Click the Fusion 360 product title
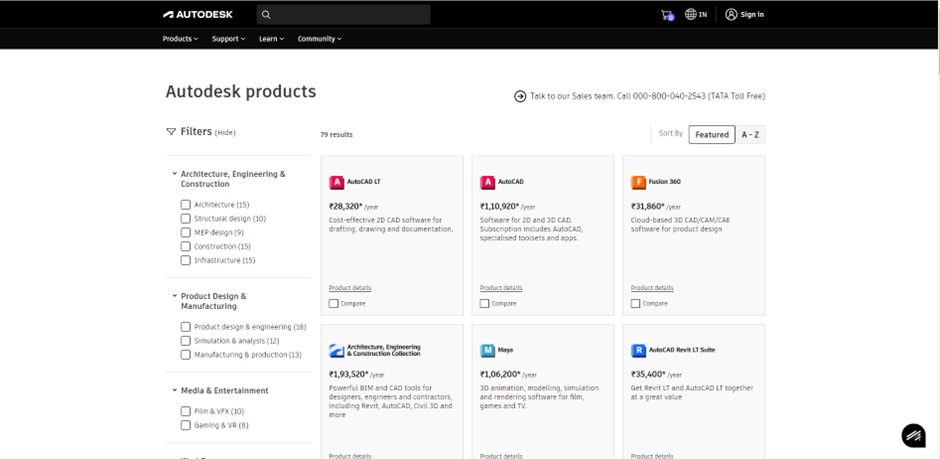The width and height of the screenshot is (940, 459). click(664, 182)
